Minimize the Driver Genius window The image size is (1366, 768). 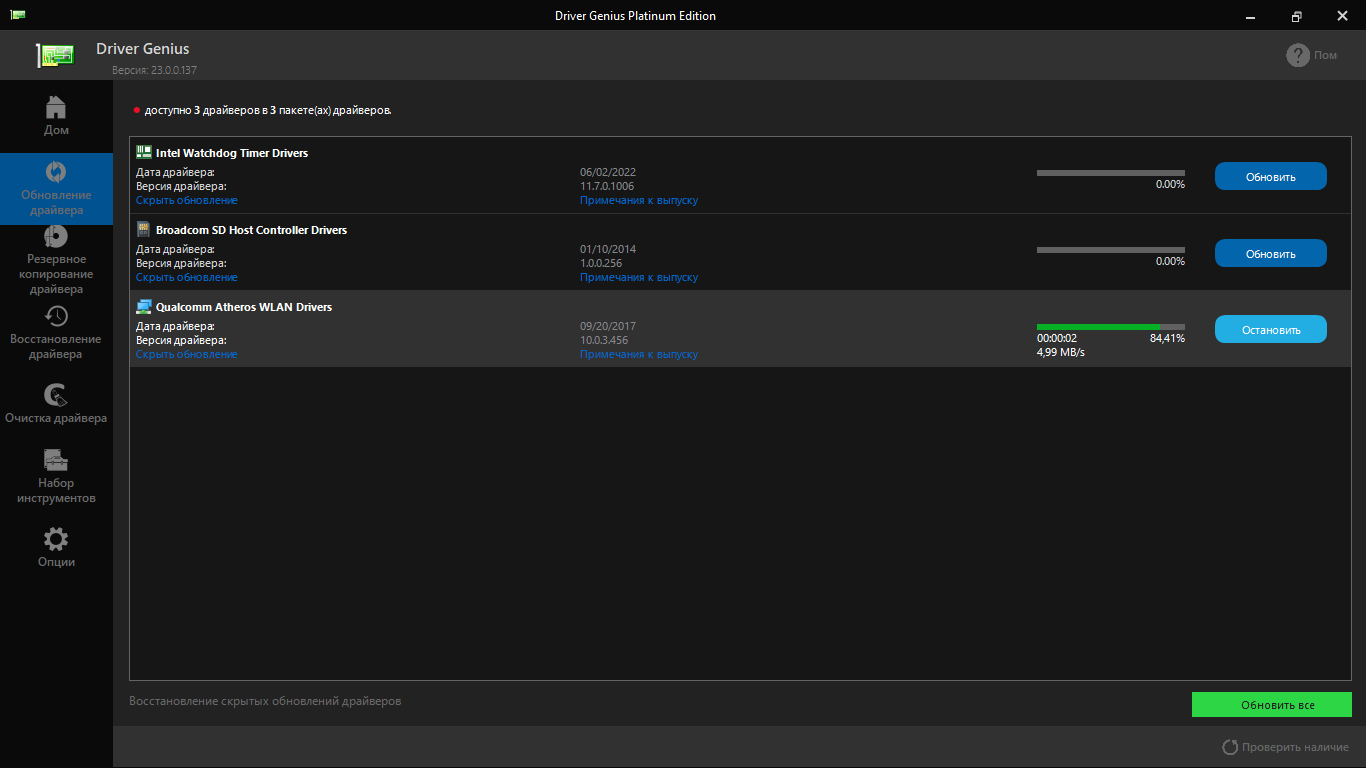click(1251, 15)
